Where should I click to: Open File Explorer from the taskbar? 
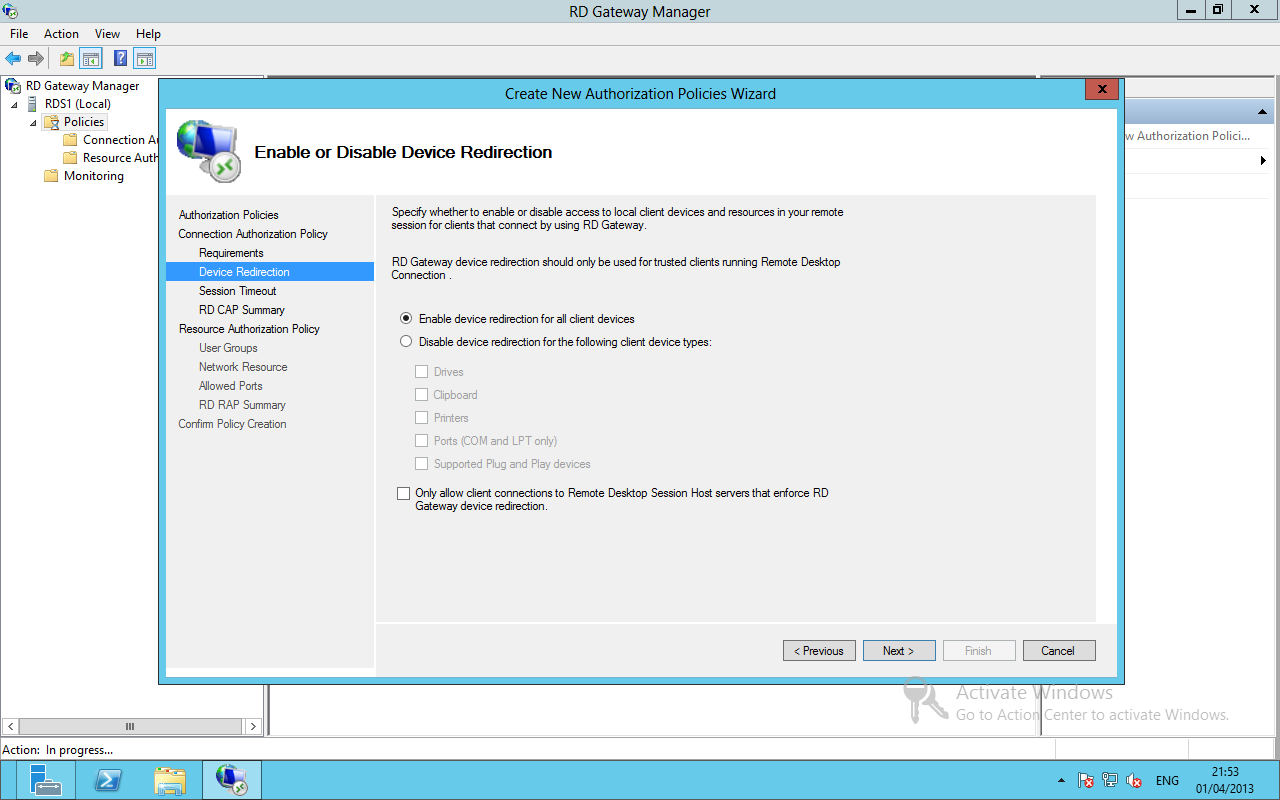click(170, 780)
